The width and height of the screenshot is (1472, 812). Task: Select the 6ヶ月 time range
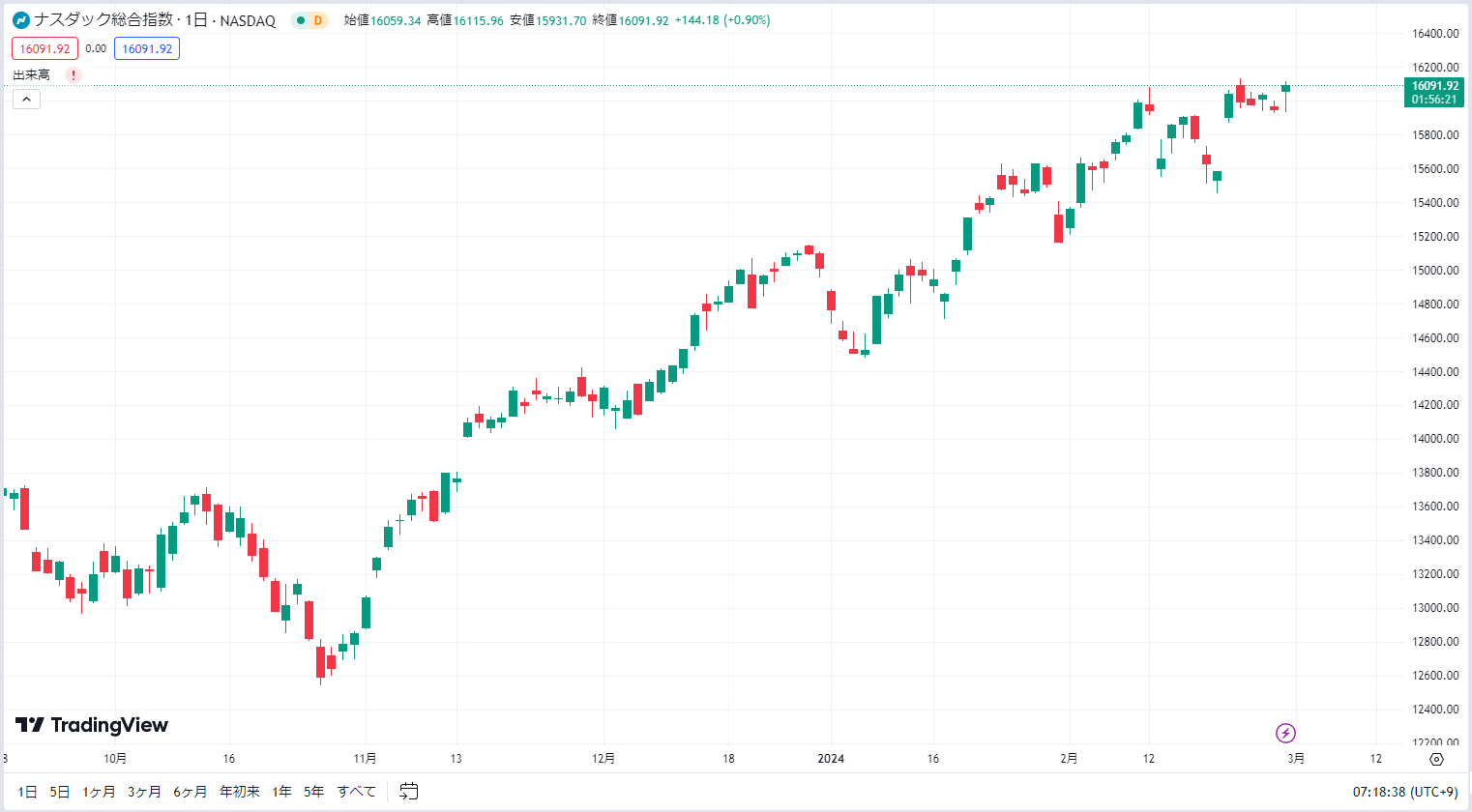click(x=191, y=792)
